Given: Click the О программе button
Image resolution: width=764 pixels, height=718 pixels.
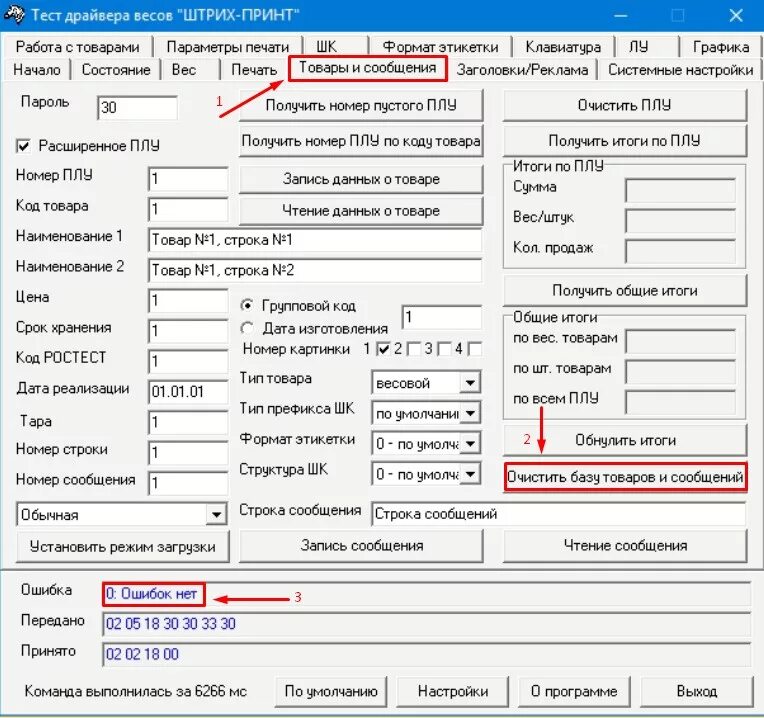Looking at the screenshot, I should pos(574,691).
